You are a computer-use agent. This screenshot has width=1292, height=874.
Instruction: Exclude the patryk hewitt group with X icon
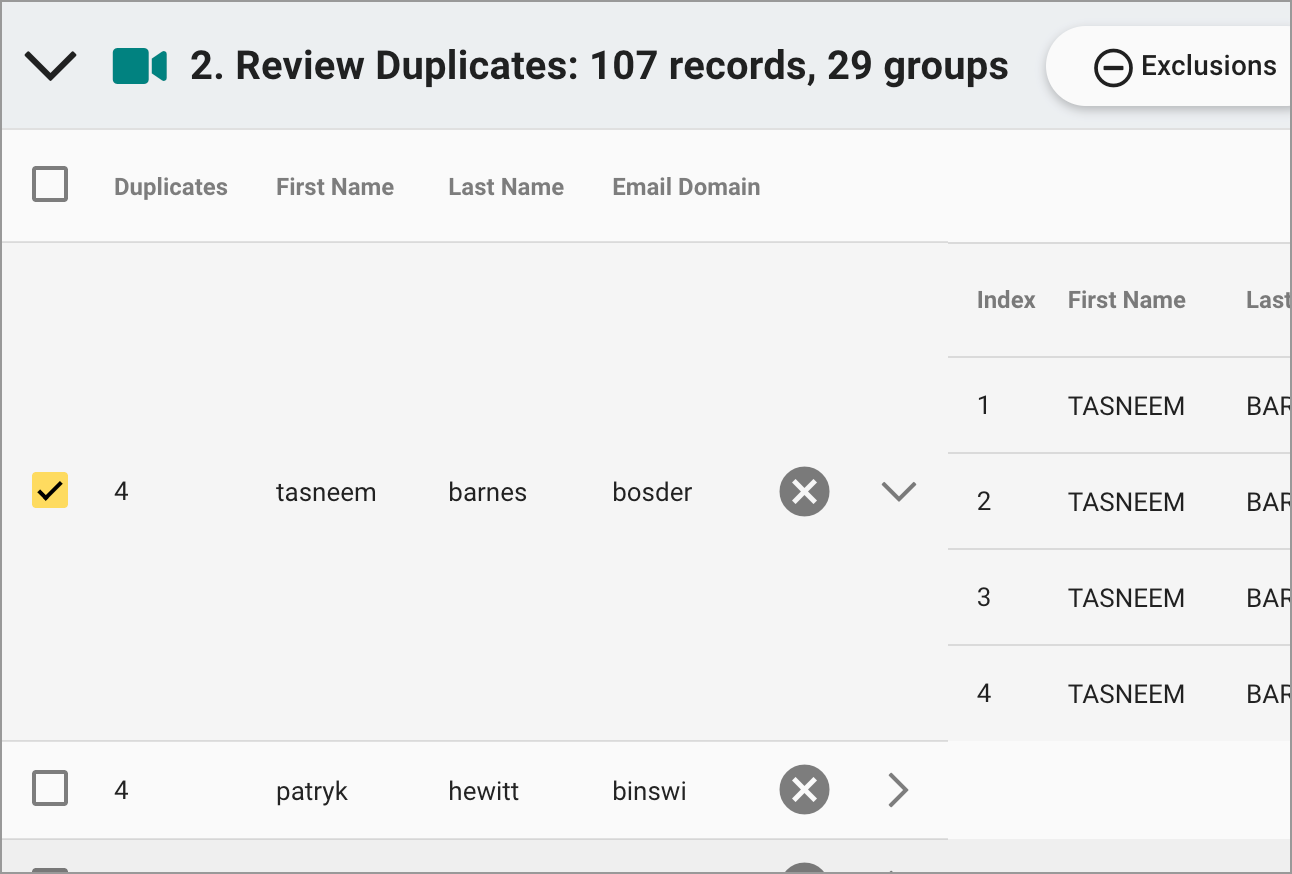pyautogui.click(x=804, y=790)
